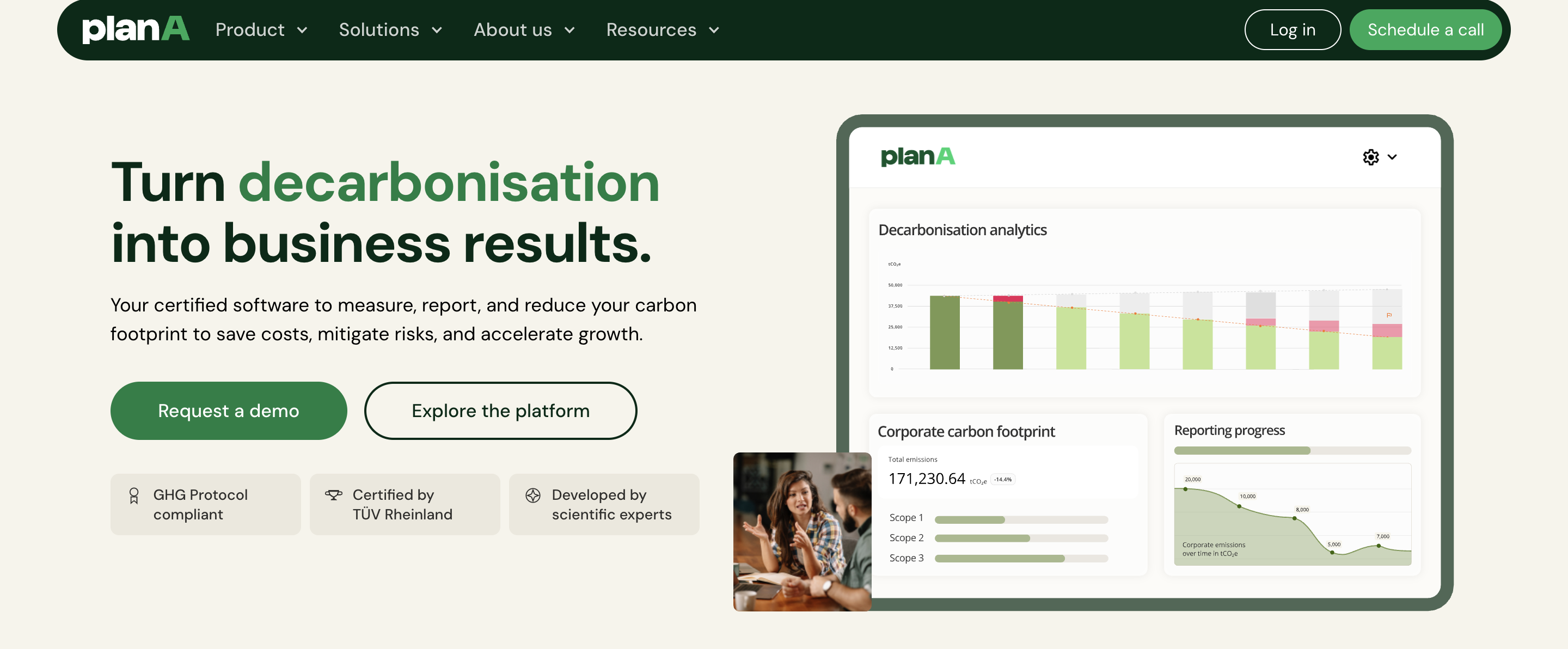This screenshot has height=649, width=1568.
Task: Expand the chevron next to Solutions
Action: [437, 30]
